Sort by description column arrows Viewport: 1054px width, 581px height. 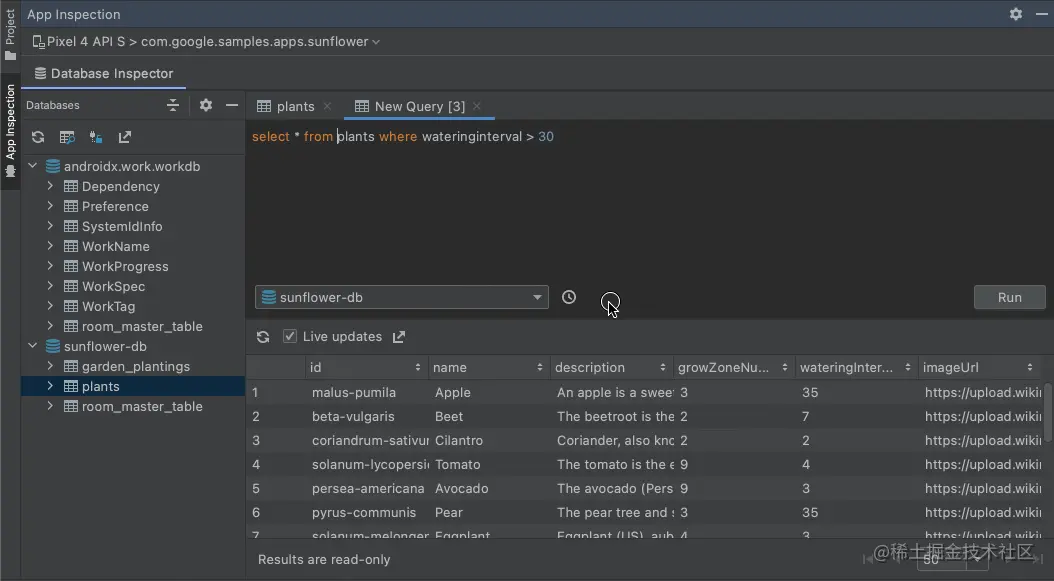tap(663, 367)
